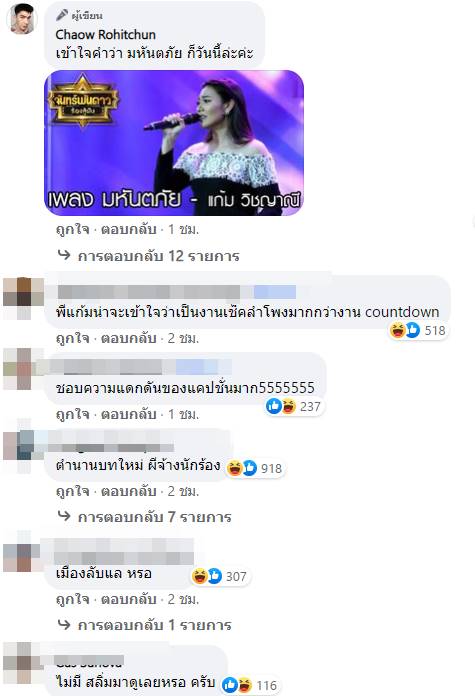View reactions on the 518-reaction comment

418,330
